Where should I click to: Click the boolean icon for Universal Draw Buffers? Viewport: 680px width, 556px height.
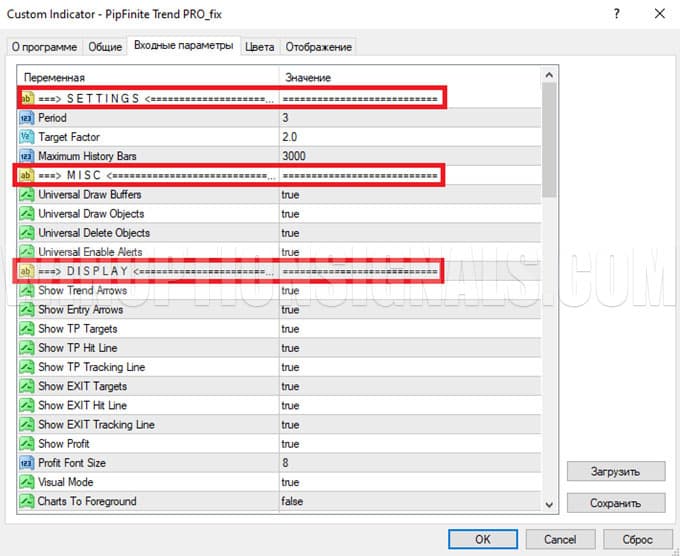click(26, 194)
